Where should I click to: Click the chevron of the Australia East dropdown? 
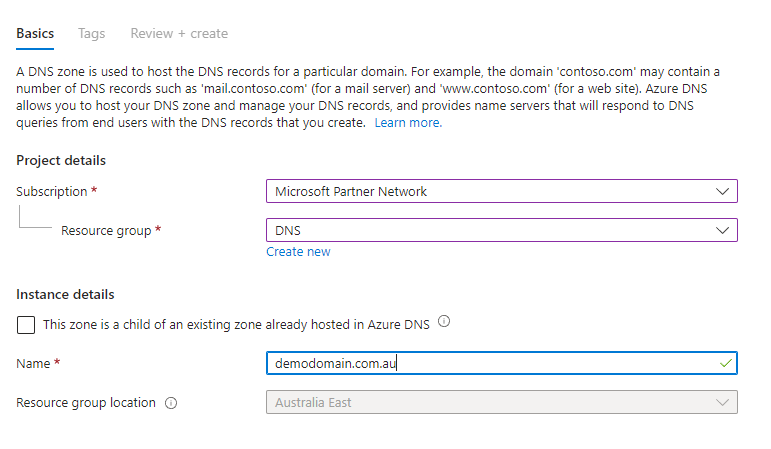[723, 402]
